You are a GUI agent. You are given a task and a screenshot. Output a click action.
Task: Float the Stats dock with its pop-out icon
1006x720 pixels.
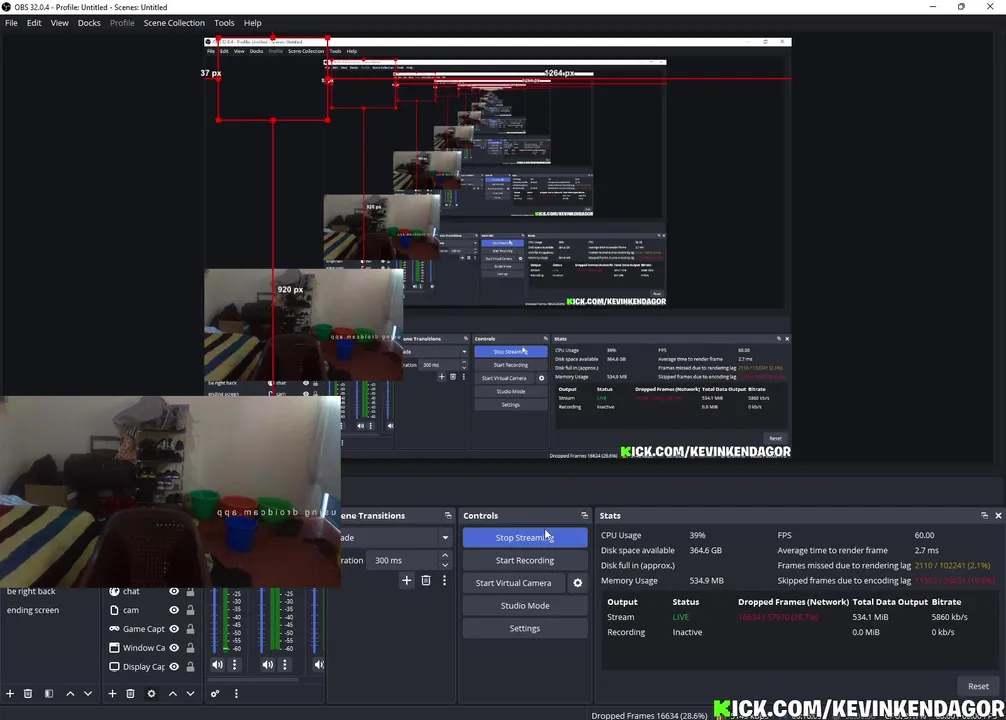click(984, 515)
